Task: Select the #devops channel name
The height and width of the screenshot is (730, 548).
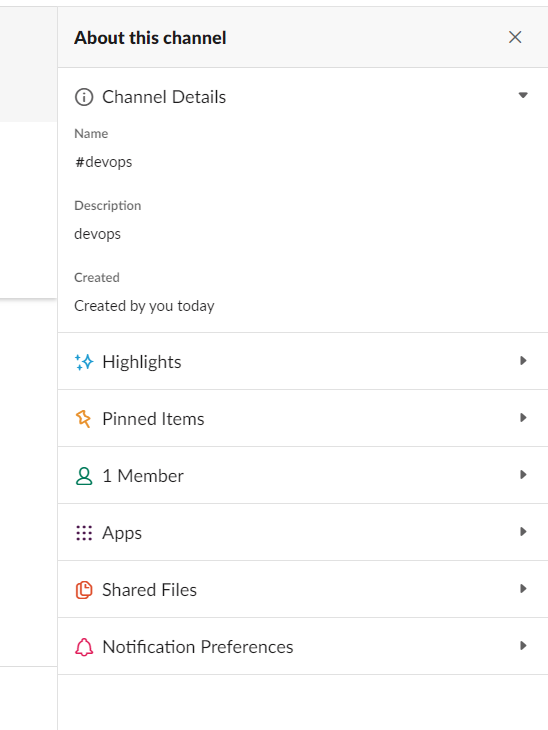Action: 103,162
